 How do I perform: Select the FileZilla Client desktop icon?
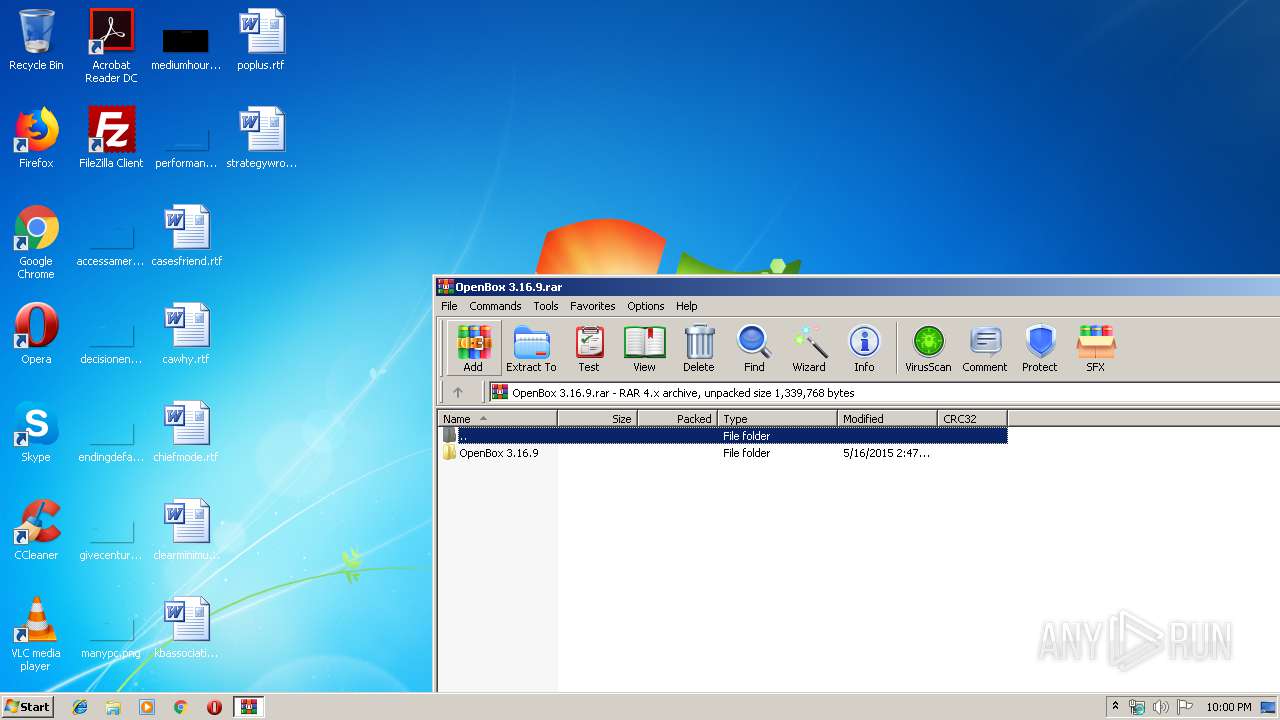[x=111, y=138]
